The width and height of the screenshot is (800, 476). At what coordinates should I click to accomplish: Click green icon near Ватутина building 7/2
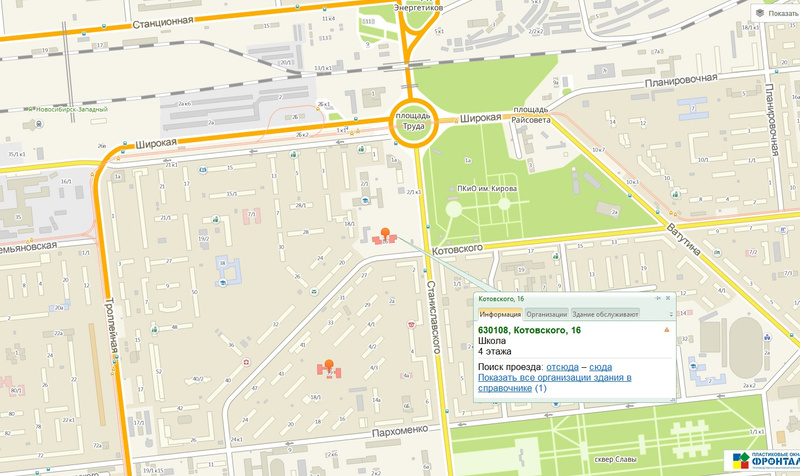718,253
